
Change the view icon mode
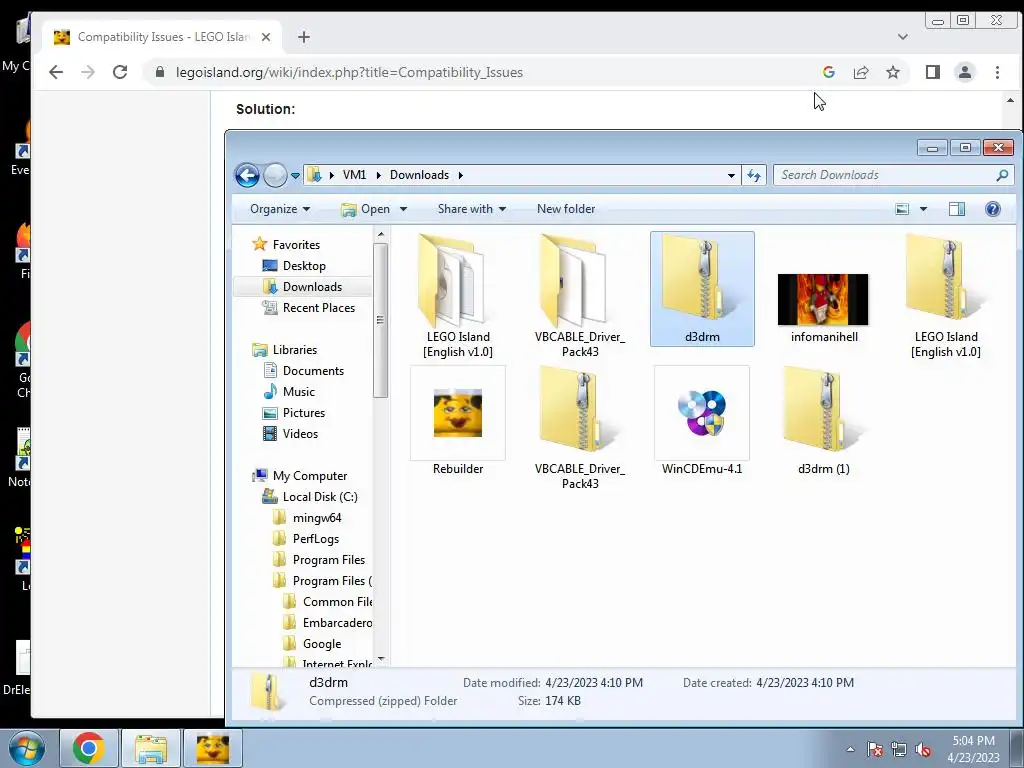[x=902, y=209]
